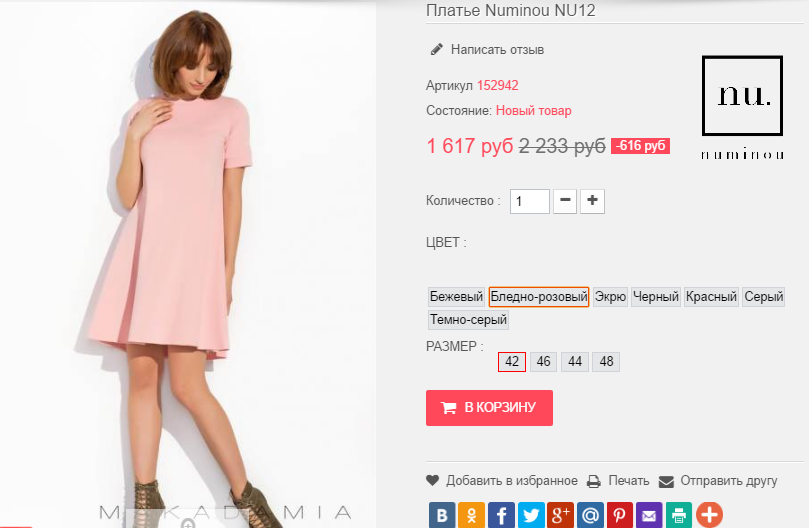The width and height of the screenshot is (809, 528).
Task: Click the Mail.ru @ share icon
Action: pyautogui.click(x=590, y=515)
